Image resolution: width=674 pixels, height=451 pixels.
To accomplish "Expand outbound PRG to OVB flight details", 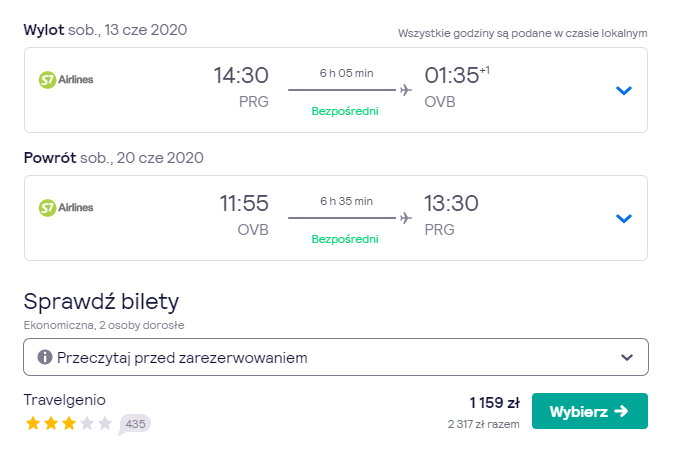I will (x=623, y=90).
